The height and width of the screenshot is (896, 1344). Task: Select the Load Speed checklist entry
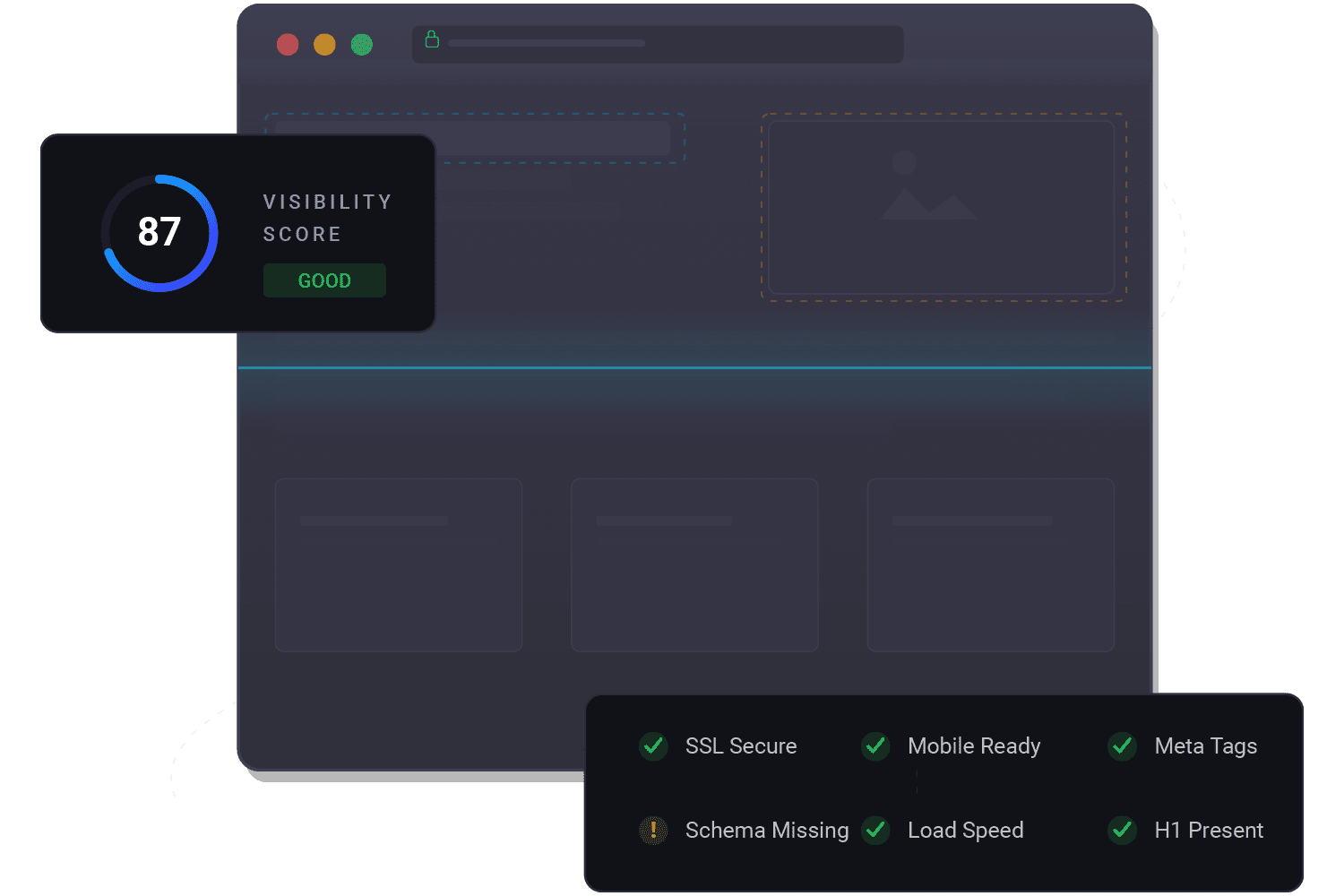coord(965,831)
